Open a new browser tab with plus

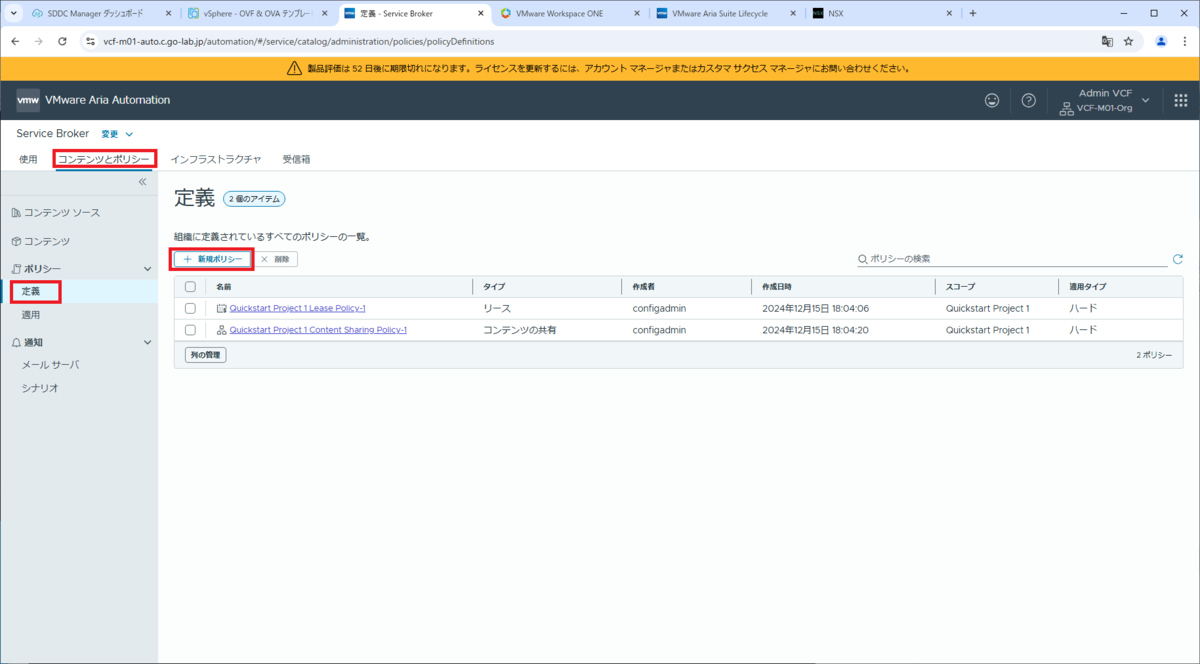click(973, 13)
